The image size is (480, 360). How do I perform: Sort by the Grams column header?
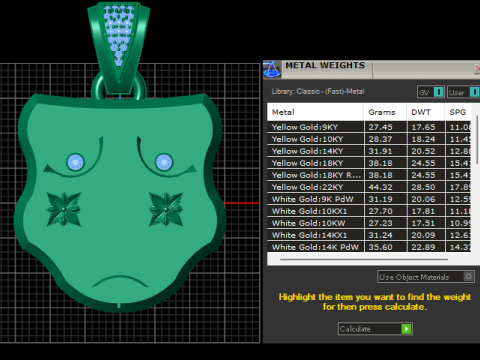coord(385,112)
